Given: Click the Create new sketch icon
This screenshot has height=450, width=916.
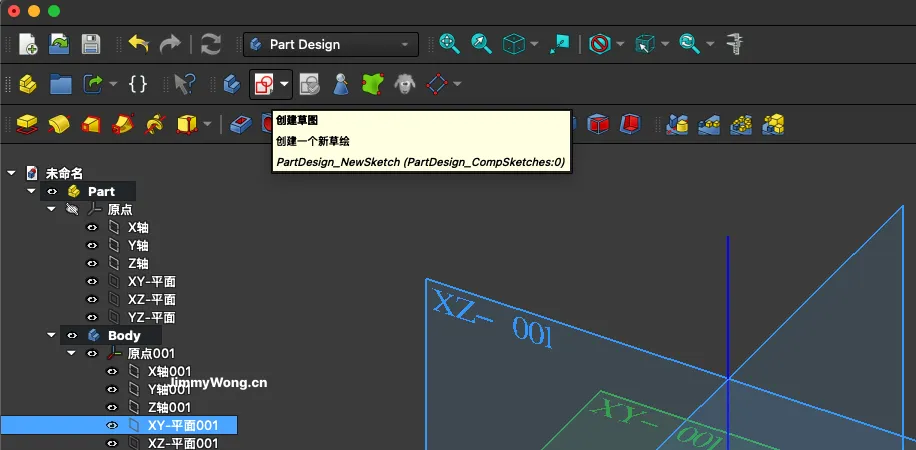Looking at the screenshot, I should point(264,85).
